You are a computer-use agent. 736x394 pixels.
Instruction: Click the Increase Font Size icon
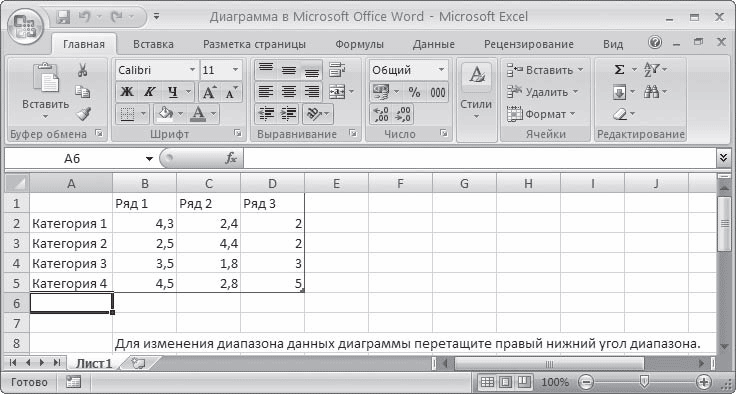point(208,92)
